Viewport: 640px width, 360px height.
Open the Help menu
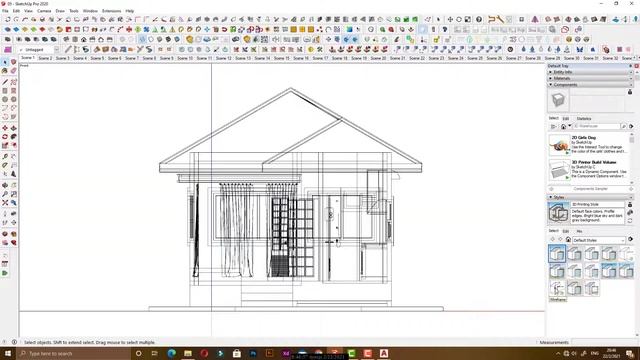tap(130, 11)
